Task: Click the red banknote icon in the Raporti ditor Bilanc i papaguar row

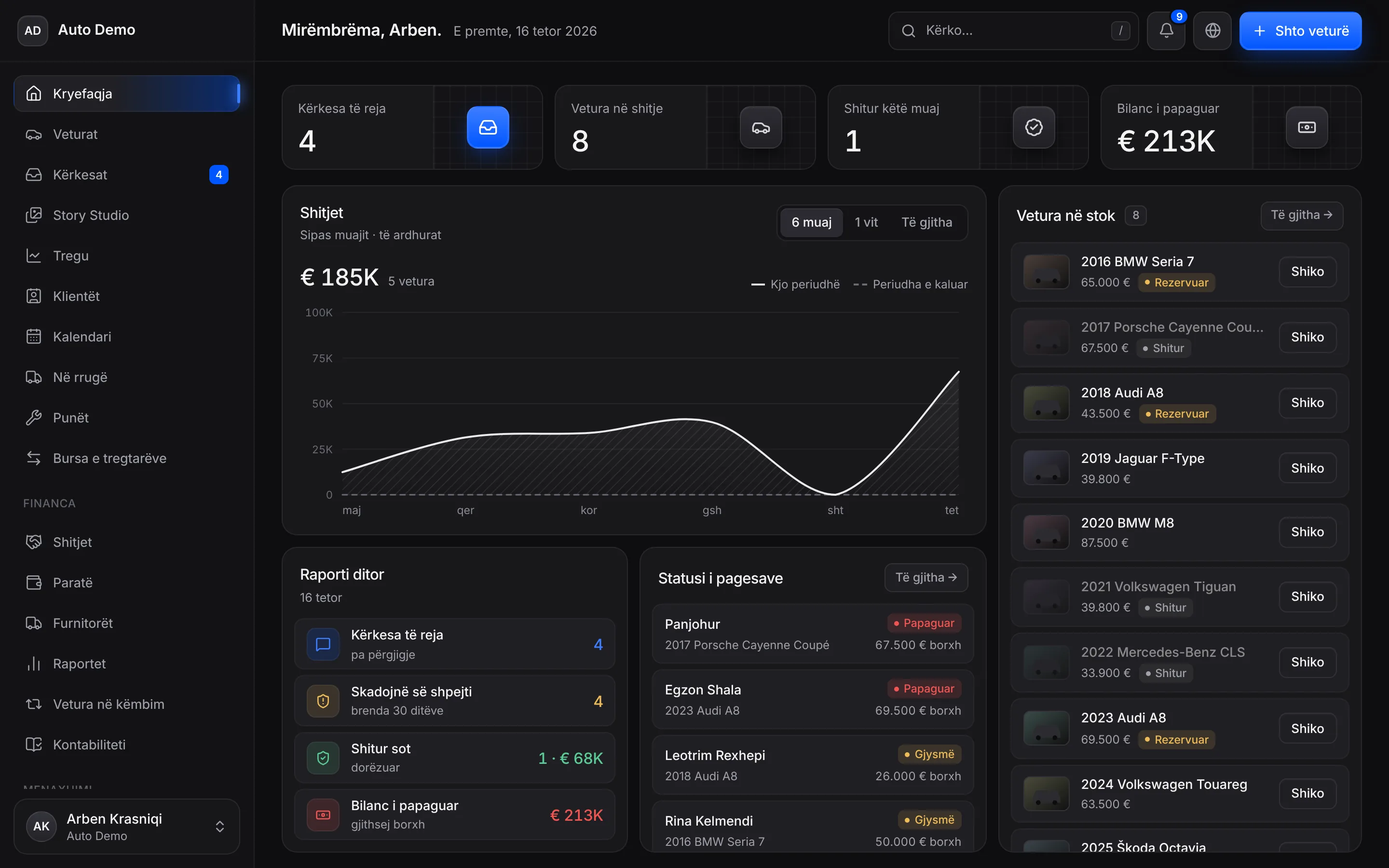Action: point(323,814)
